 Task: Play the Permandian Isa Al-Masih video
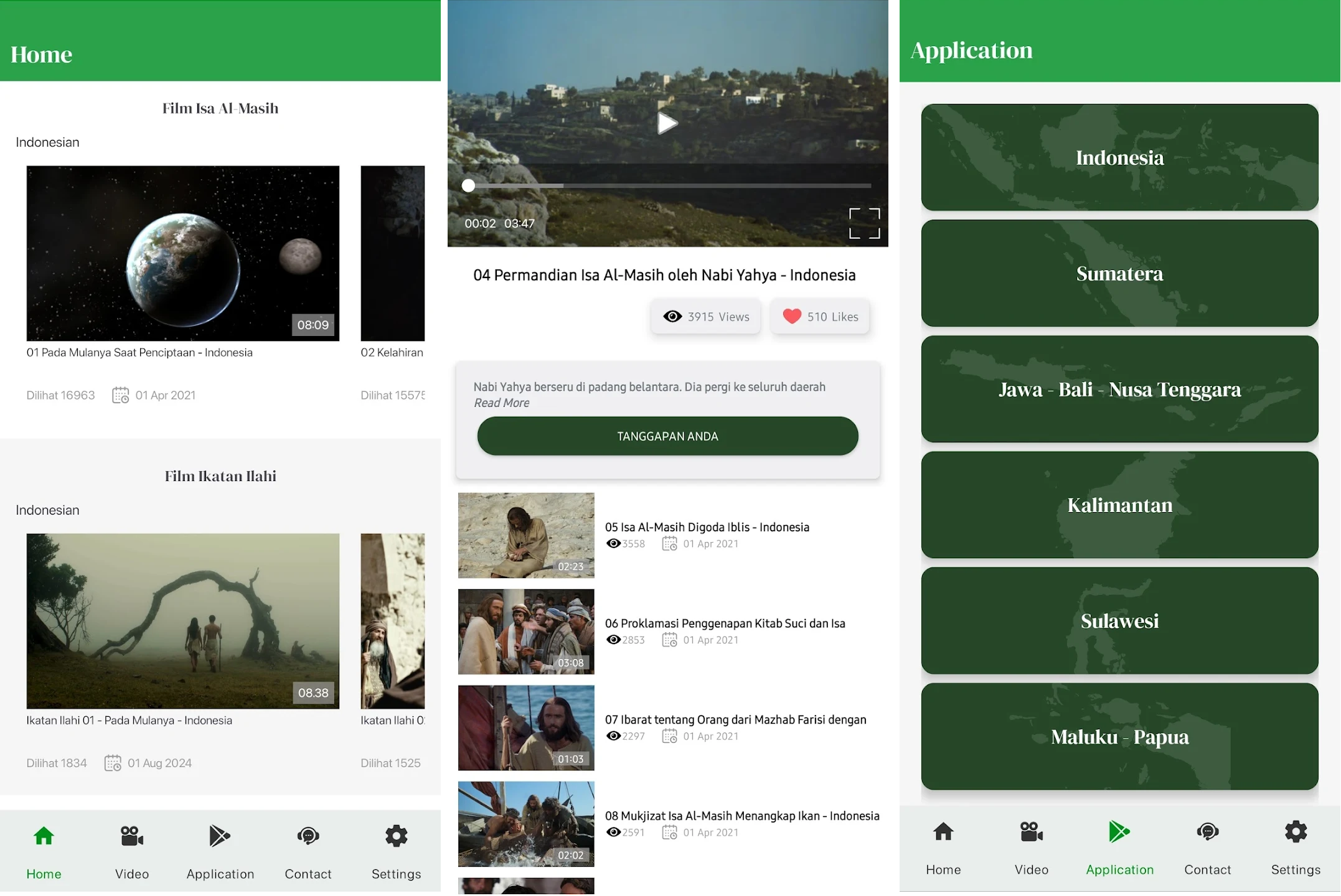point(667,123)
